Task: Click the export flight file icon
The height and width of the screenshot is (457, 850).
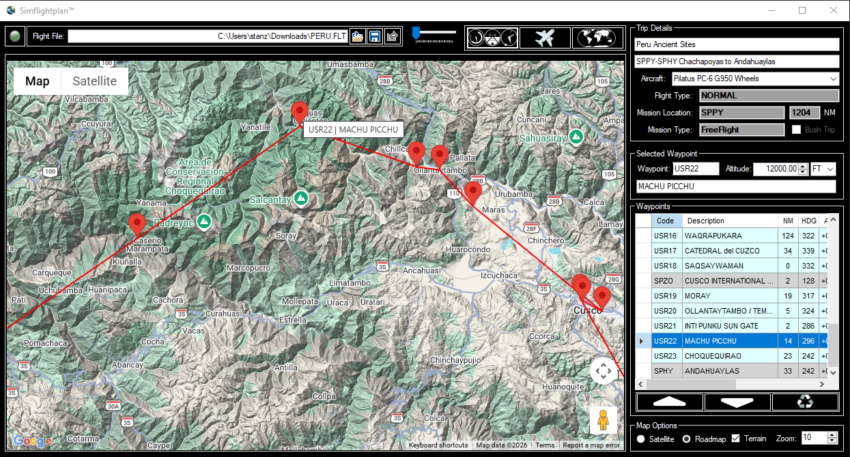Action: click(x=392, y=36)
